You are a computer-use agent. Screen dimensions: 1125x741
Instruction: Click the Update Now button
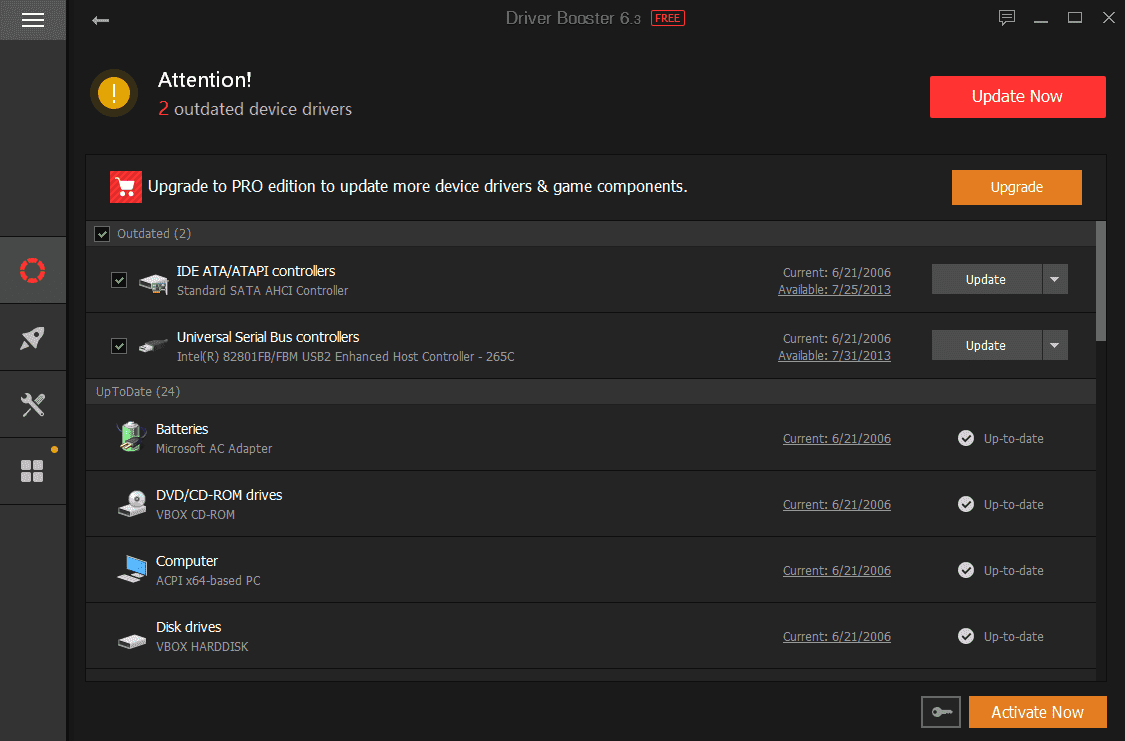1017,97
